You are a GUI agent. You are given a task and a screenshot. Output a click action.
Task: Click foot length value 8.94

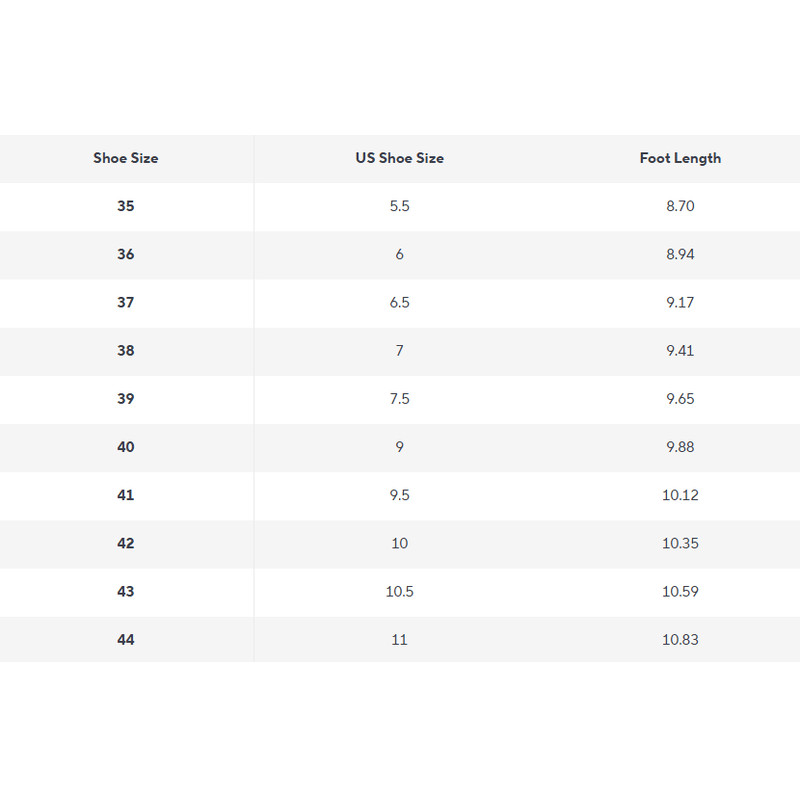pyautogui.click(x=680, y=254)
